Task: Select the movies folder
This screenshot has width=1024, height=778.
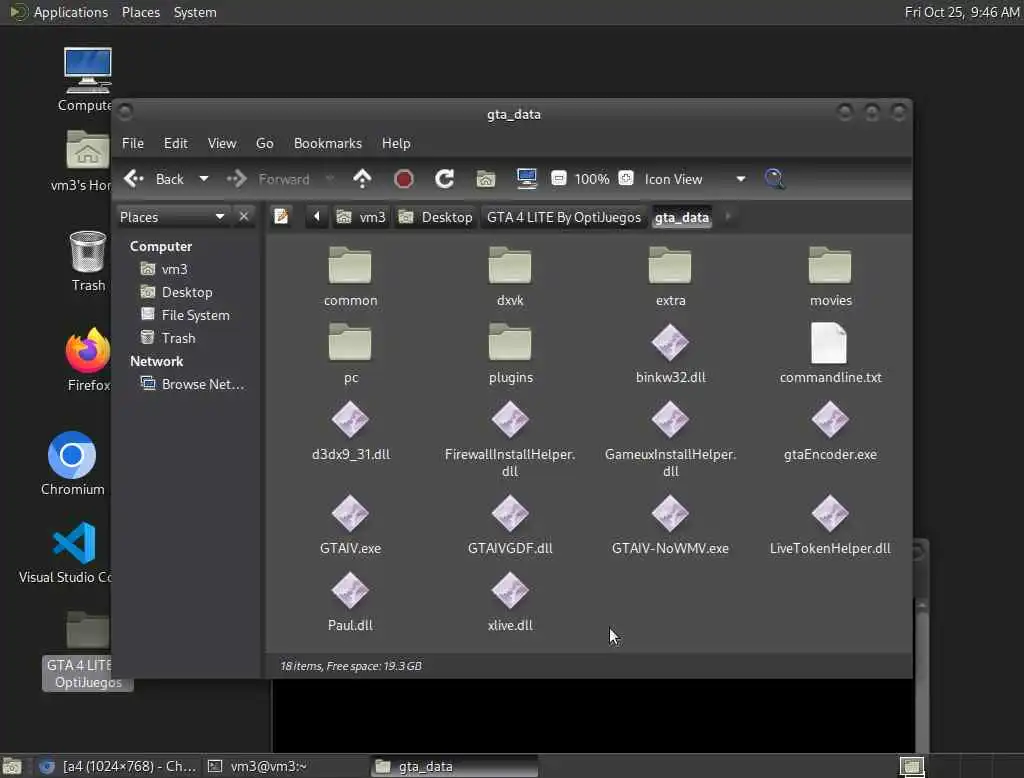Action: (x=830, y=277)
